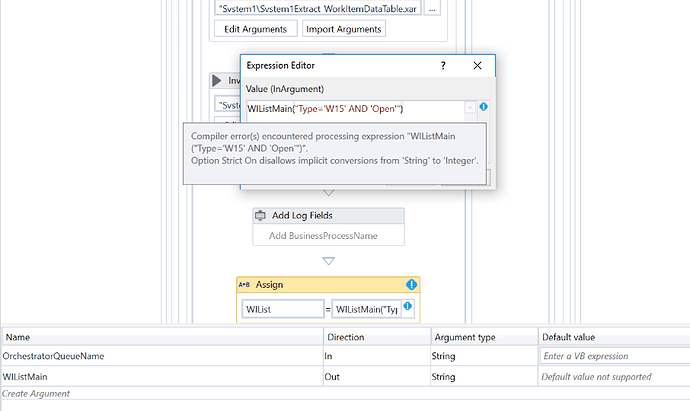Image resolution: width=690 pixels, height=411 pixels.
Task: Select the OrchestratorQueueName argument name
Action: click(53, 356)
